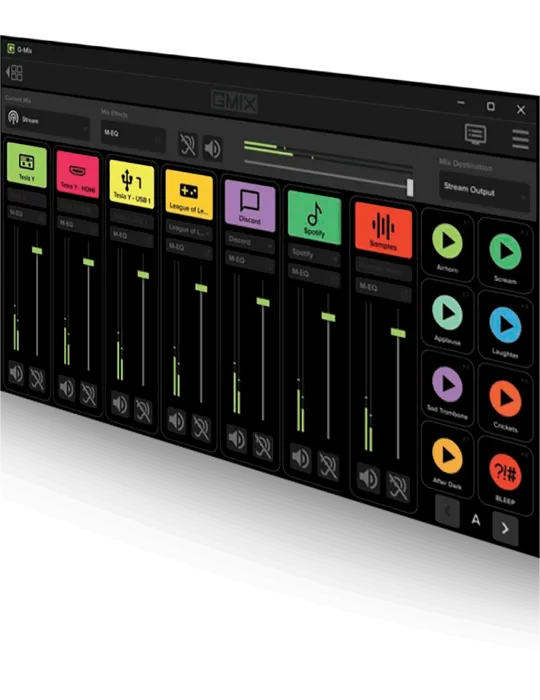
Task: Click the League of Le... fader handle
Action: pyautogui.click(x=201, y=288)
